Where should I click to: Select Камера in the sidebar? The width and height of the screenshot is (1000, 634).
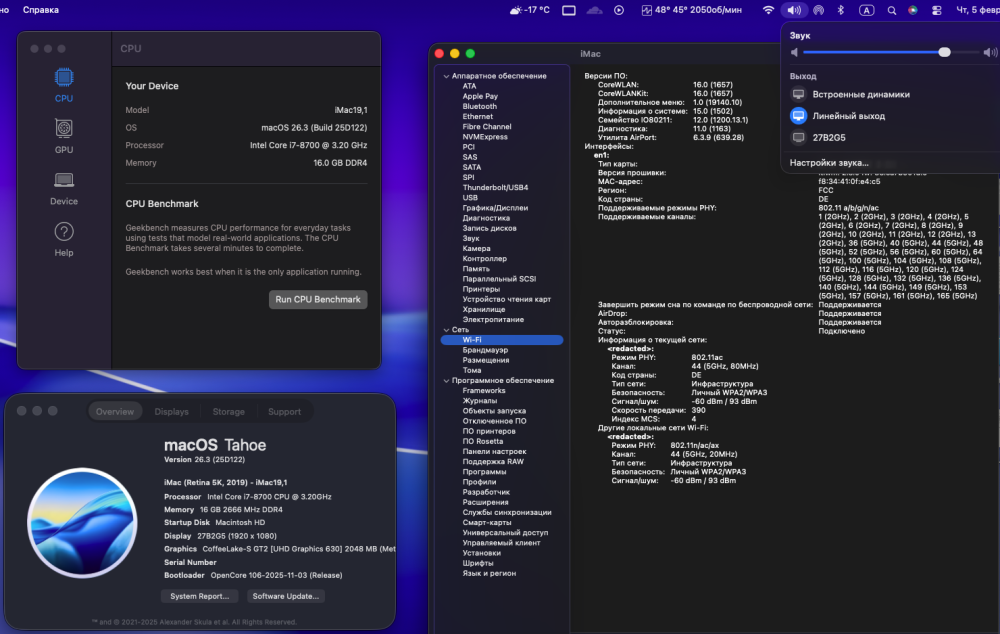coord(476,249)
